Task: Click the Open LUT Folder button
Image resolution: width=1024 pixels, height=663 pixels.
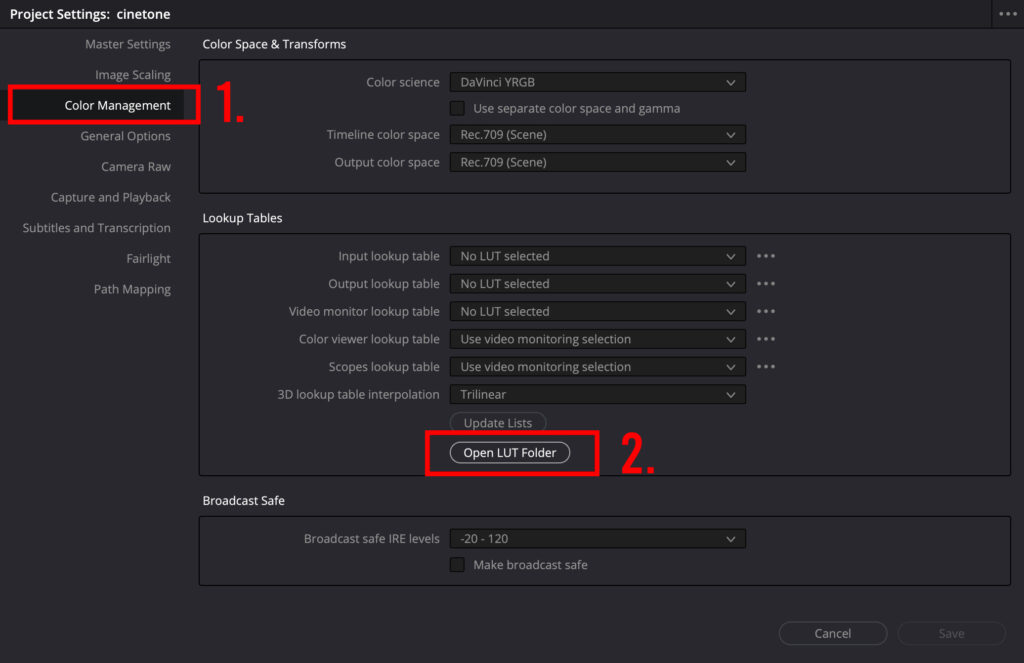Action: [x=510, y=453]
